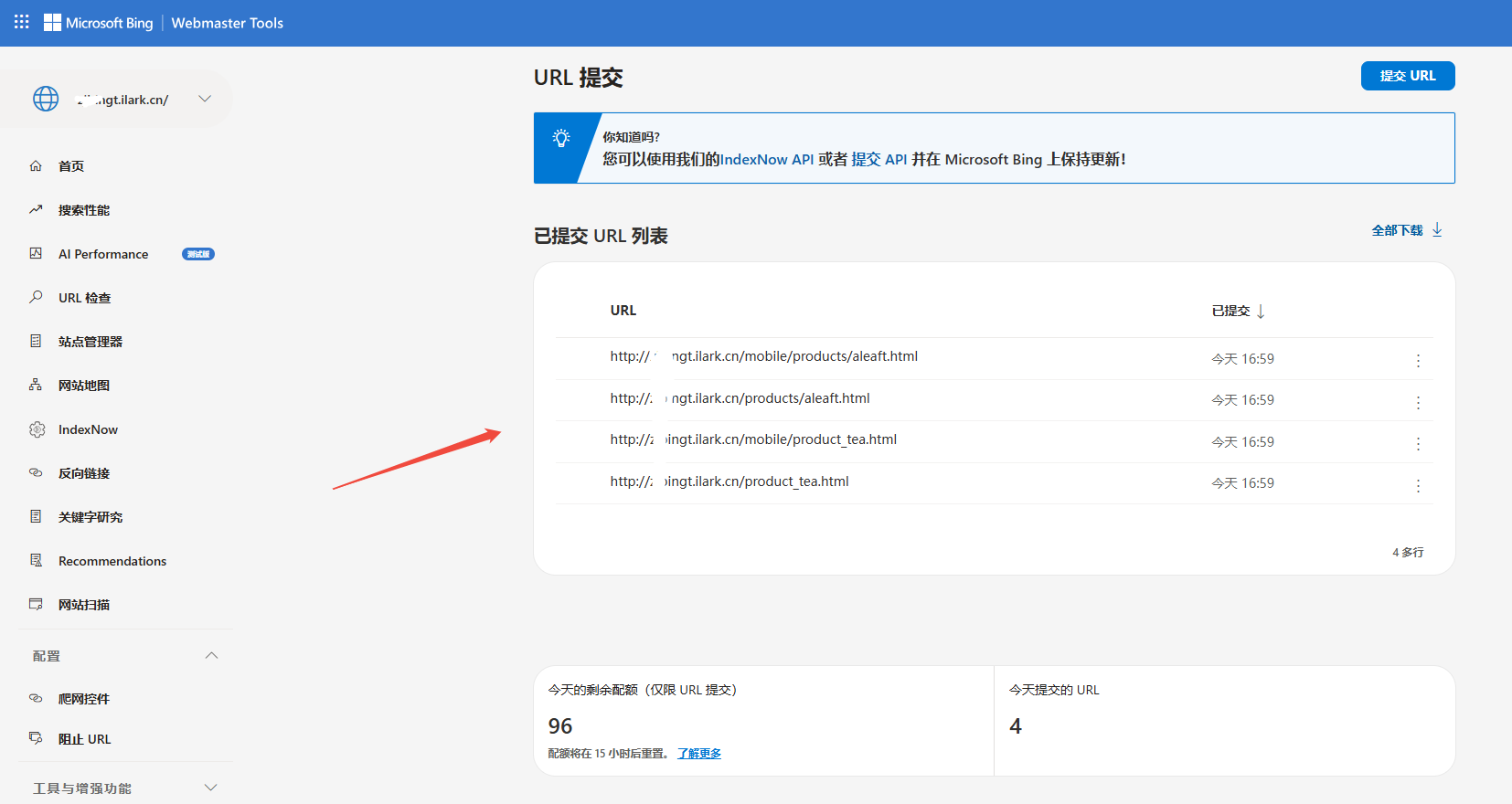This screenshot has width=1512, height=804.
Task: Click the 网站扫描 scan icon
Action: [x=36, y=604]
